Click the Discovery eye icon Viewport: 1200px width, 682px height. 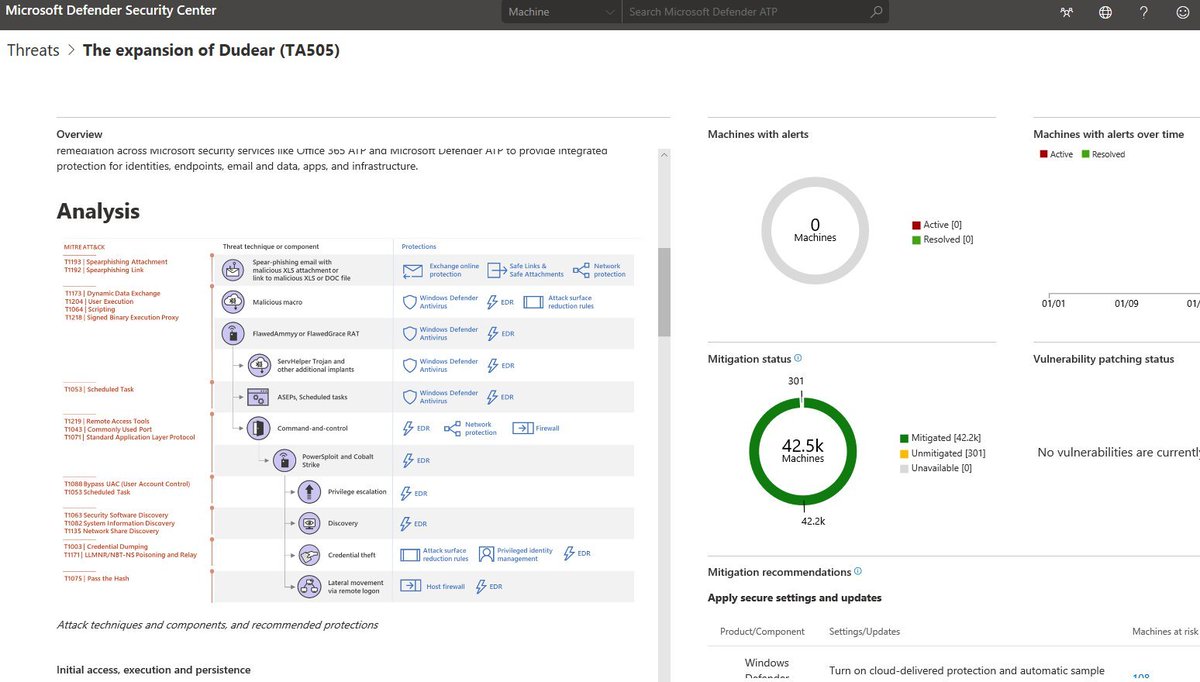[x=309, y=523]
